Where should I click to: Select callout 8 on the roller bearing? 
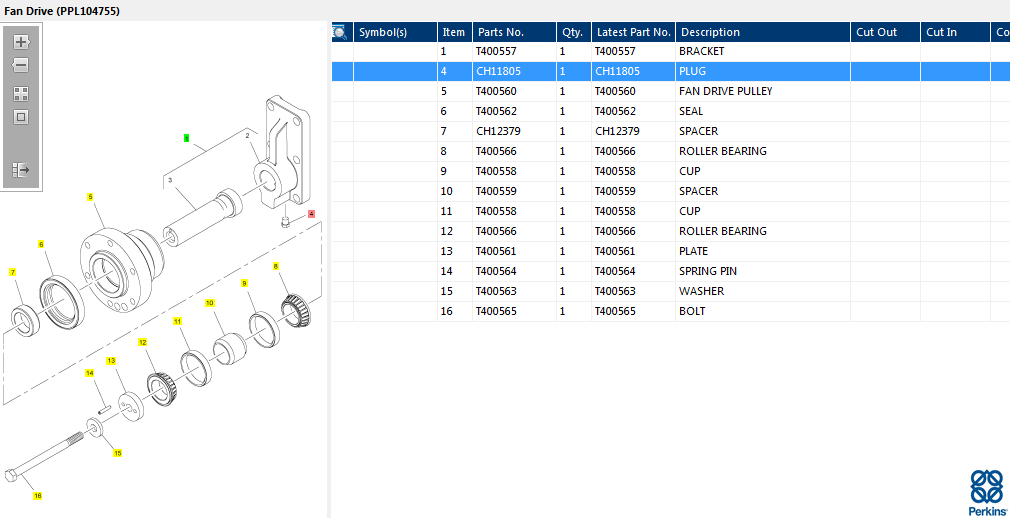coord(276,266)
